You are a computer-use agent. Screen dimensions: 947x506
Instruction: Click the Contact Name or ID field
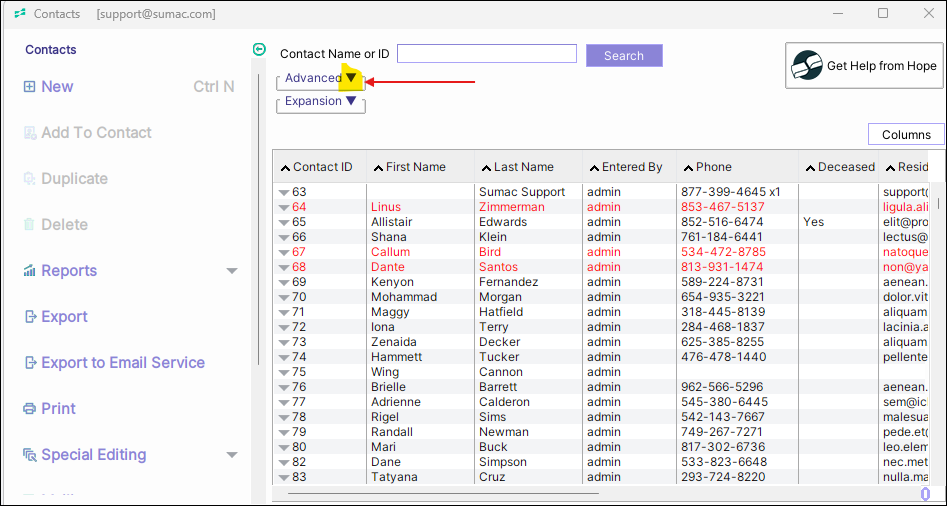coord(487,54)
